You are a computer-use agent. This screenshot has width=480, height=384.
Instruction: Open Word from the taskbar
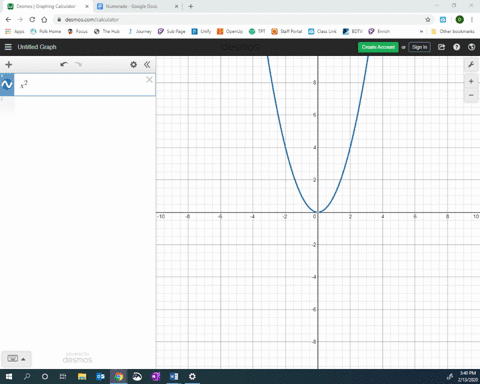click(174, 377)
